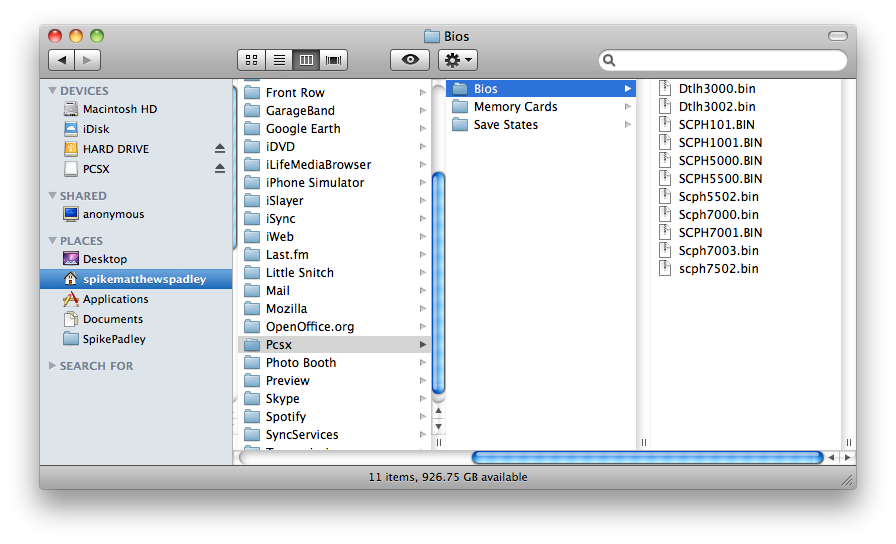Open the Applications sidebar item

(115, 299)
